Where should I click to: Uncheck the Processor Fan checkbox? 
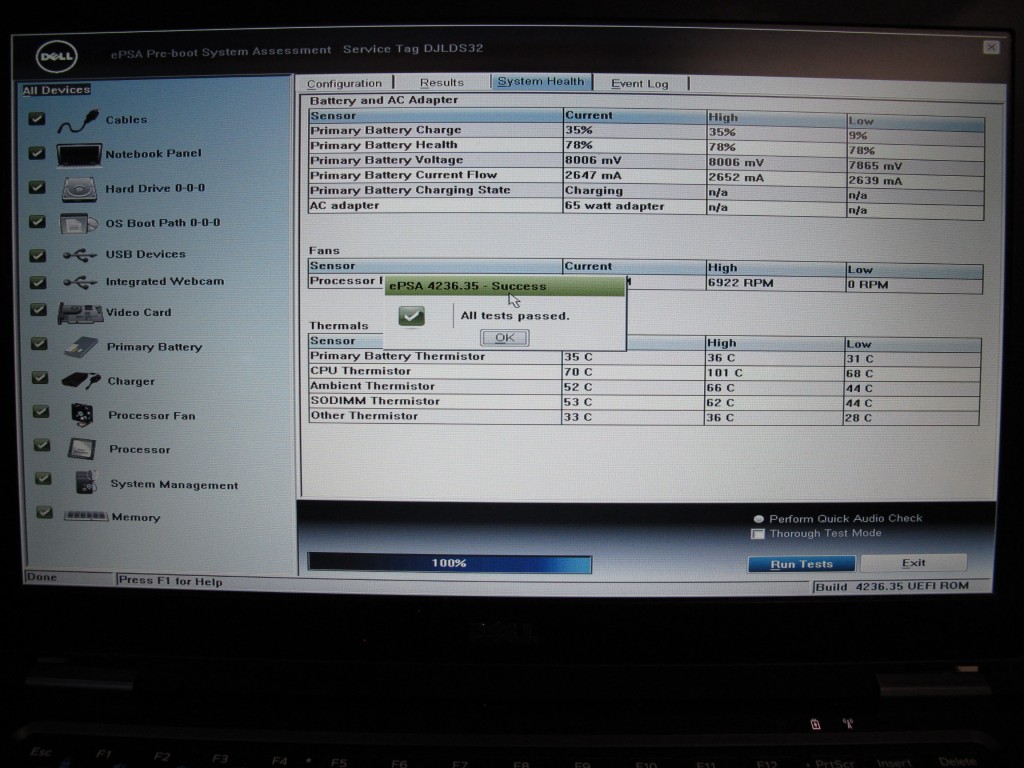[x=41, y=411]
